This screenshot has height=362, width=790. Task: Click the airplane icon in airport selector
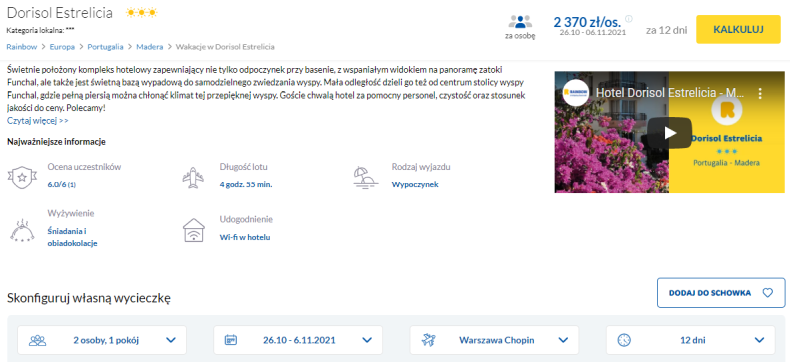(428, 340)
